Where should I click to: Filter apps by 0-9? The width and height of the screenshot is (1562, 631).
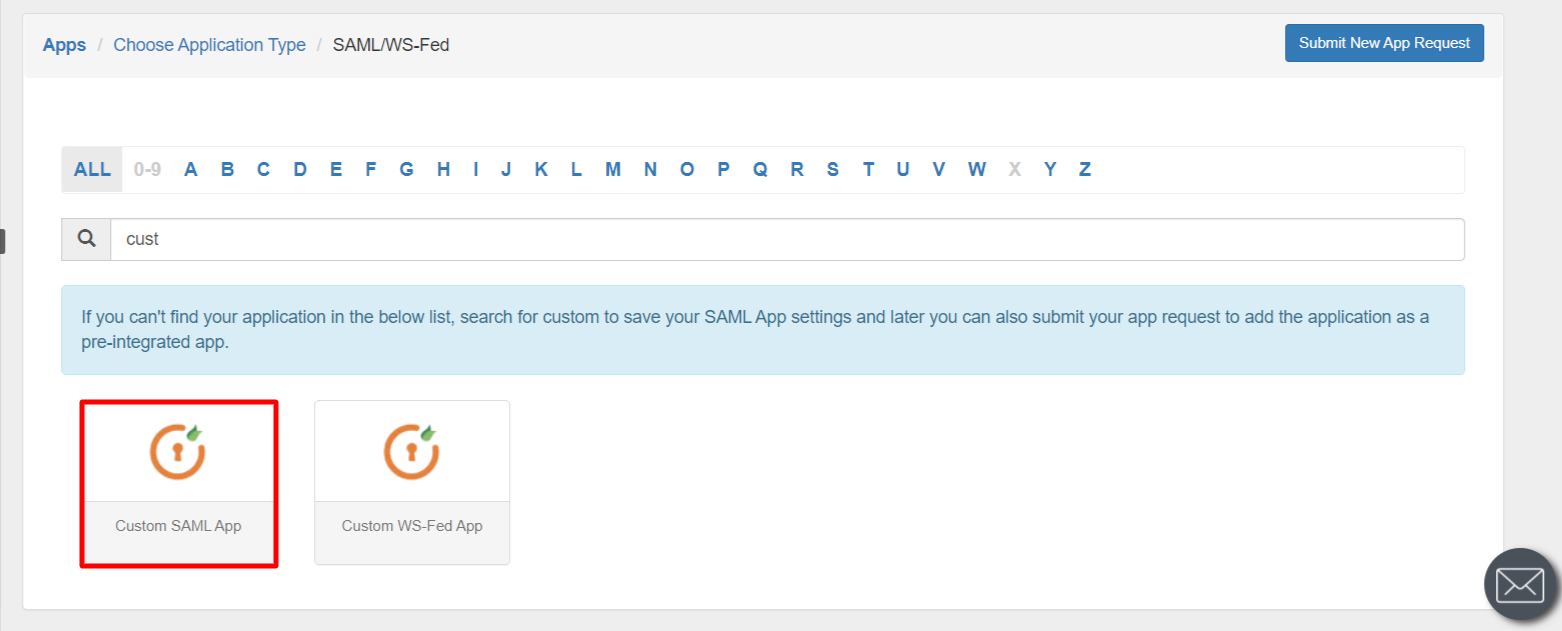tap(148, 169)
